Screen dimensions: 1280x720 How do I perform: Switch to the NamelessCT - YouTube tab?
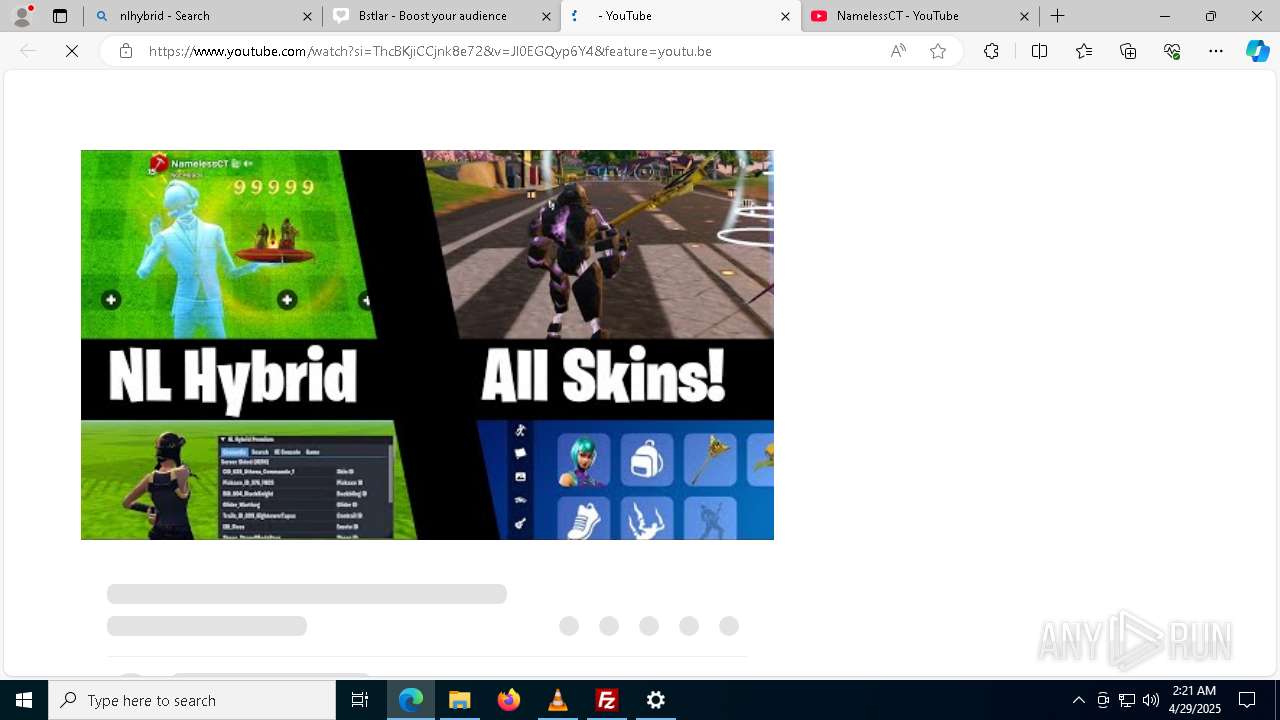pos(919,16)
